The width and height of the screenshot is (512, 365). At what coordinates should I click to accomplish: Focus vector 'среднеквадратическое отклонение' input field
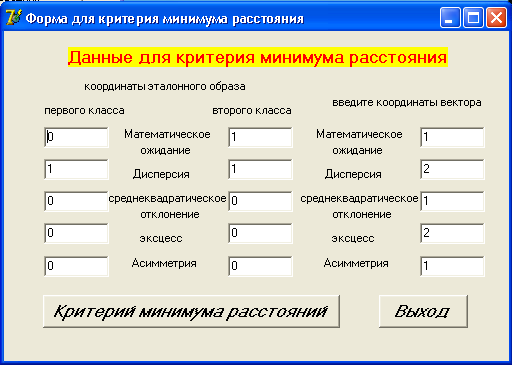tap(452, 201)
